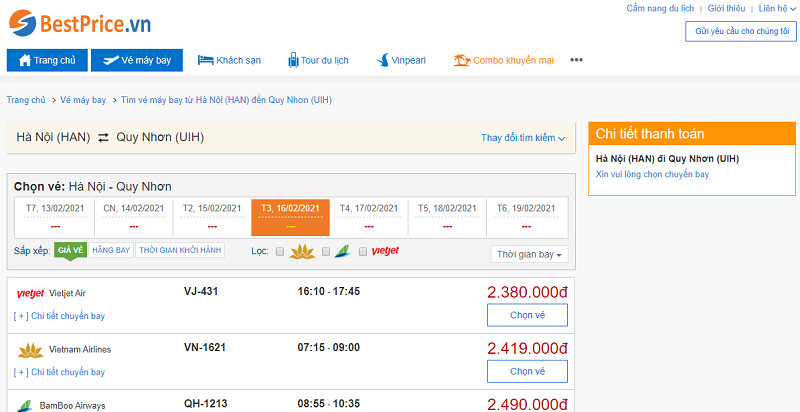
Task: Select date T2, 15/02/2021
Action: [212, 217]
